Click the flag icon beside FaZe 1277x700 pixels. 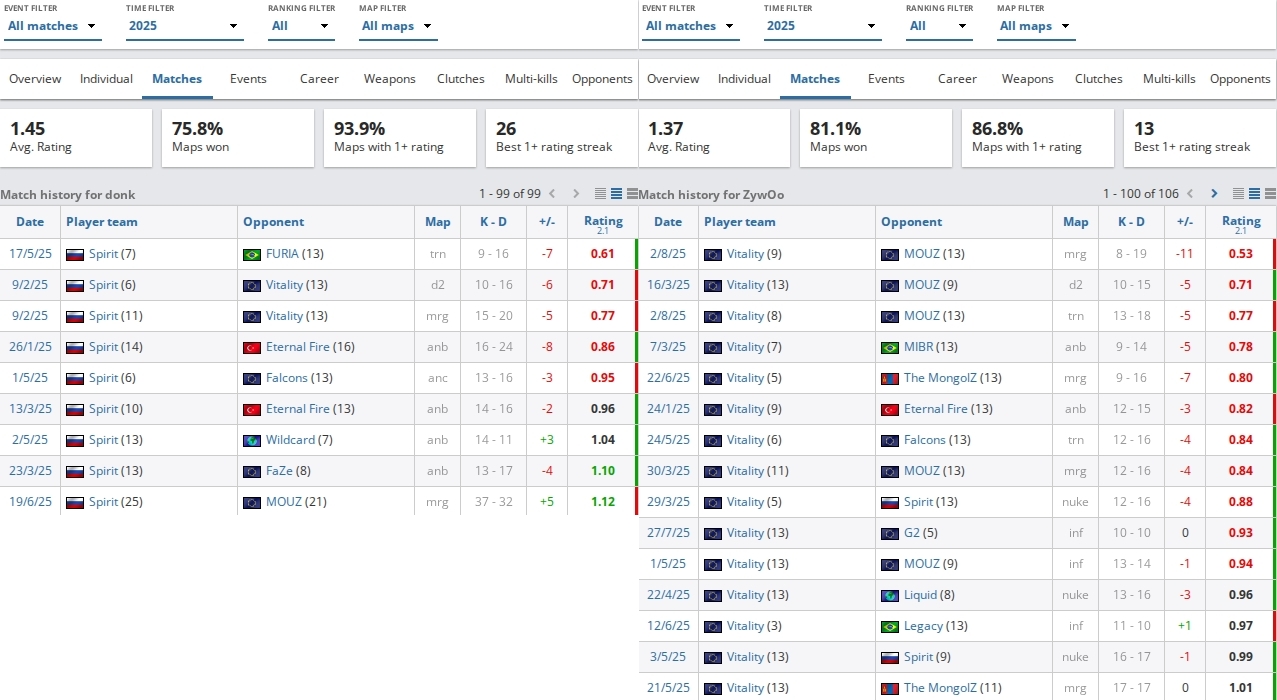coord(252,471)
